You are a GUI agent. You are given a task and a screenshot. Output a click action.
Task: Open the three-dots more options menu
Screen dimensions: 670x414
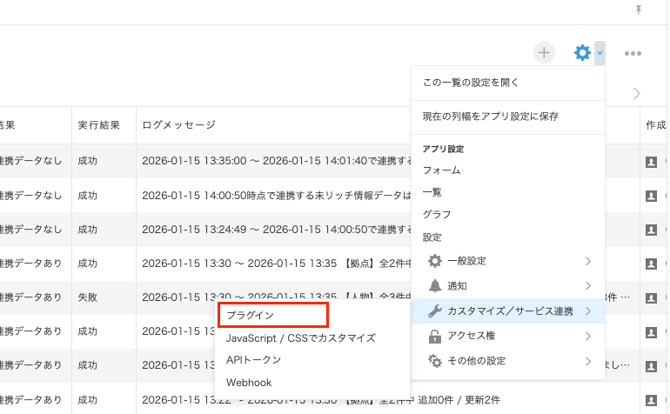pyautogui.click(x=633, y=53)
